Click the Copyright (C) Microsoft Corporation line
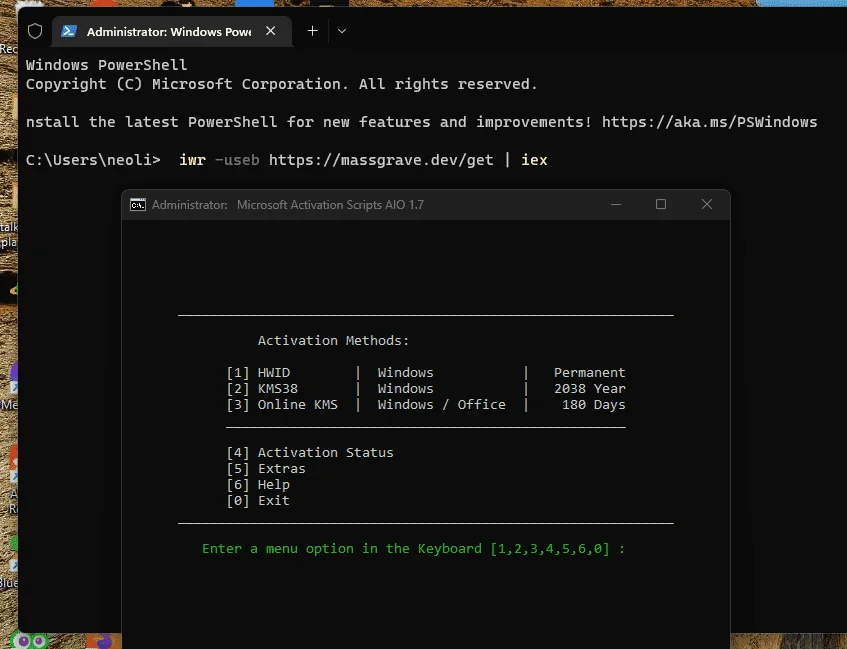The width and height of the screenshot is (847, 649). tap(281, 84)
